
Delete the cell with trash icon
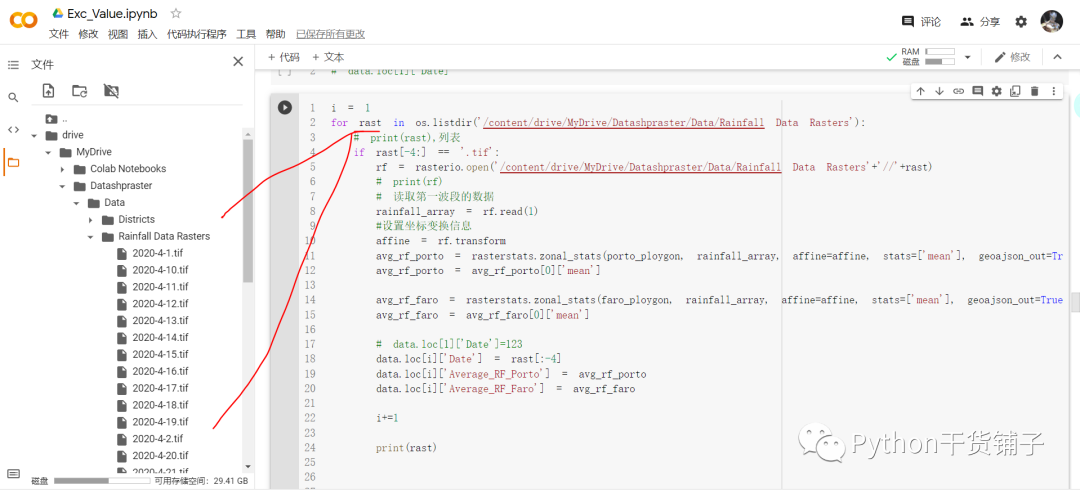point(1034,91)
